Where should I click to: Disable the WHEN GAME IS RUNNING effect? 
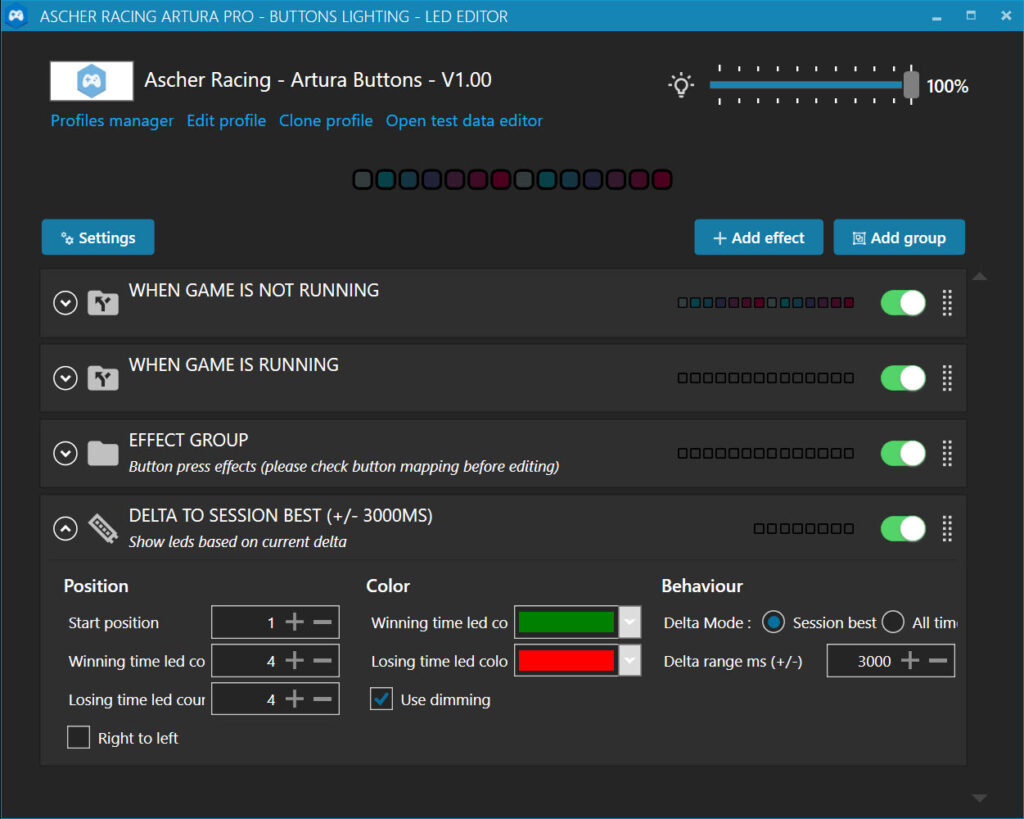(903, 378)
